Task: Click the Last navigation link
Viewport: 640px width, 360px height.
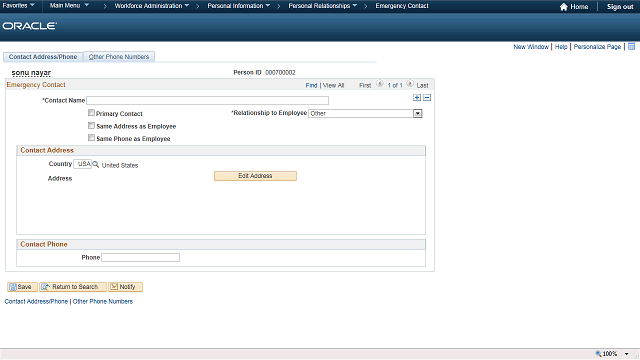Action: click(422, 85)
